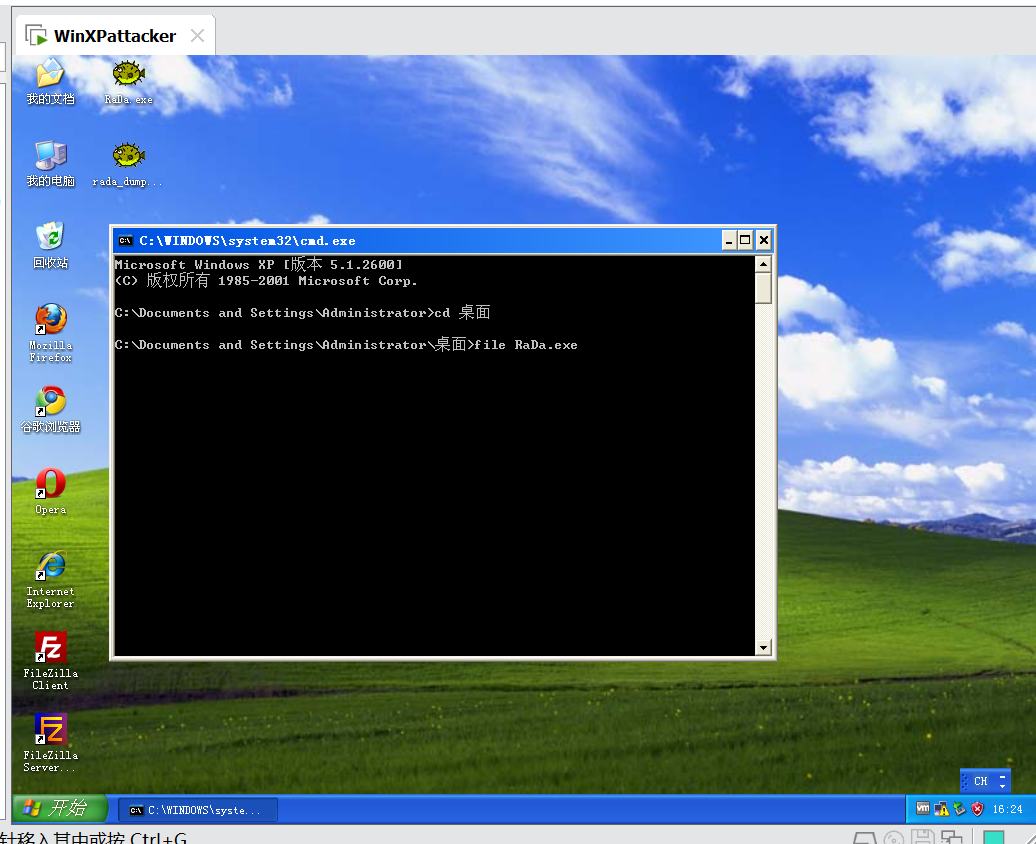This screenshot has width=1036, height=844.
Task: Click the CH language bar indicator
Action: 980,781
